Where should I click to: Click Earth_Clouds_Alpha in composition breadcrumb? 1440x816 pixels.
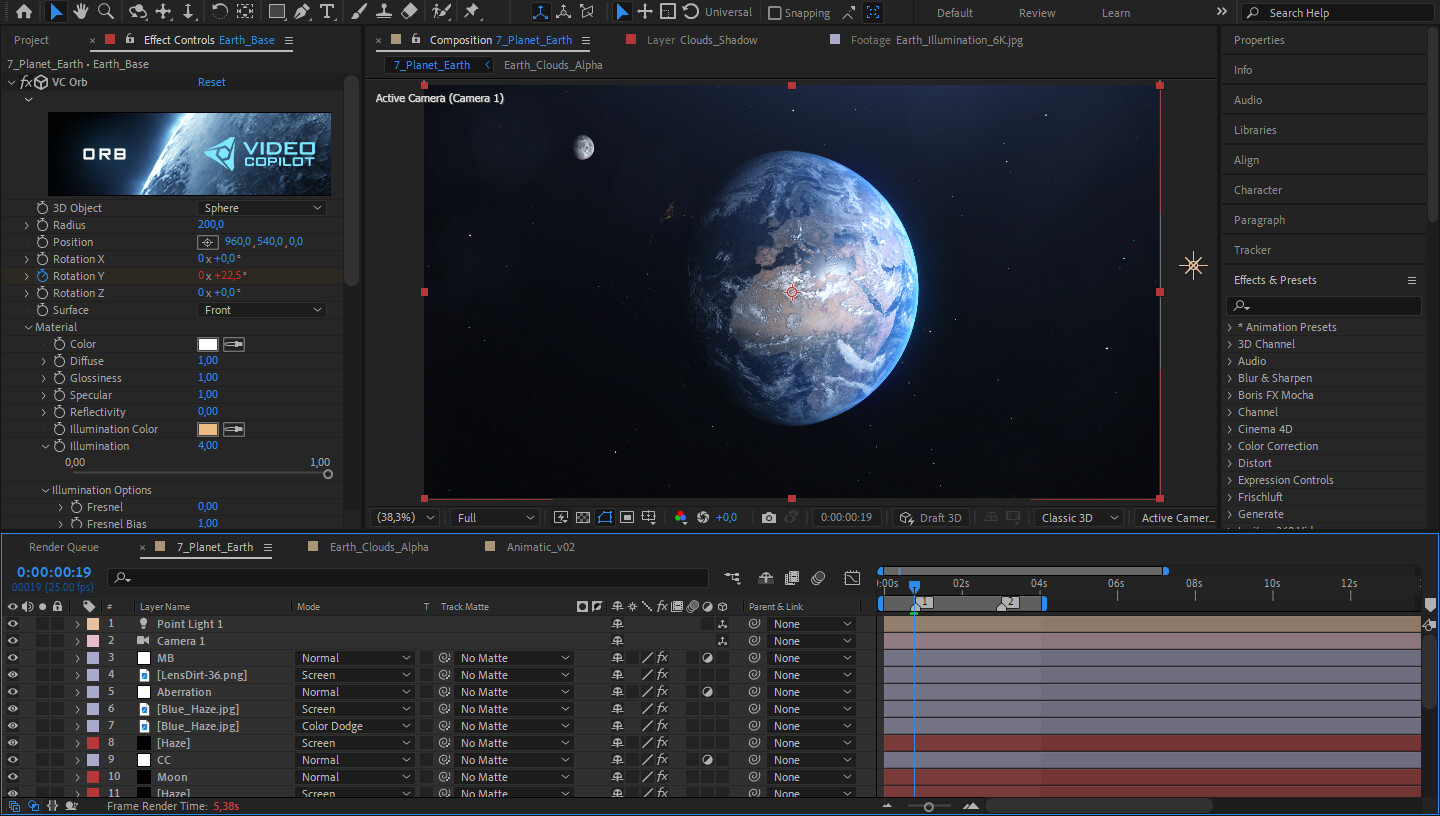coord(553,65)
